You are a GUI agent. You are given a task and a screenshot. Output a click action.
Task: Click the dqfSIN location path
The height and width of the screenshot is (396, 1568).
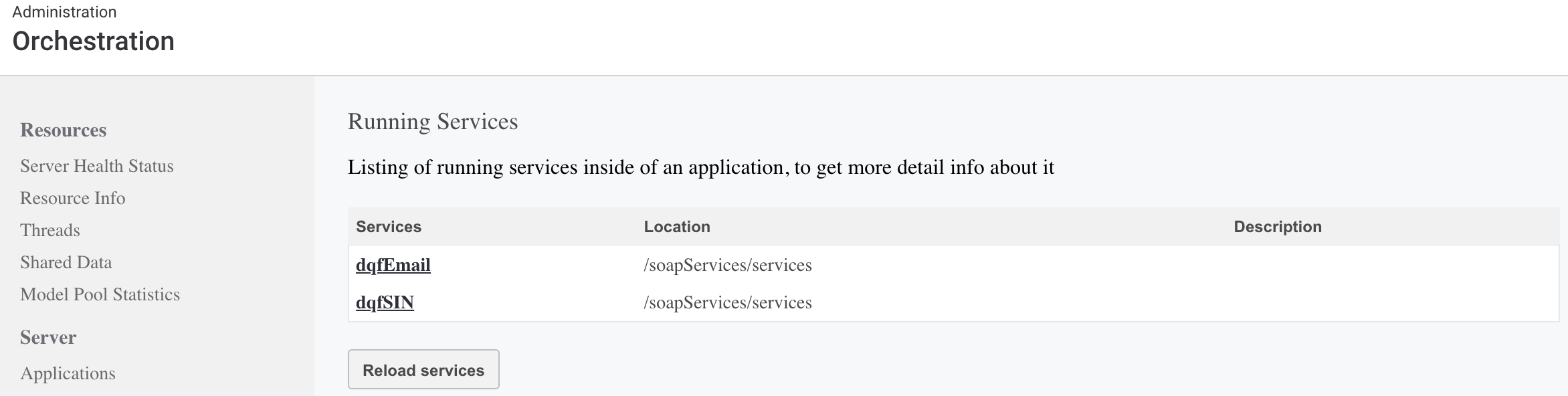(728, 302)
